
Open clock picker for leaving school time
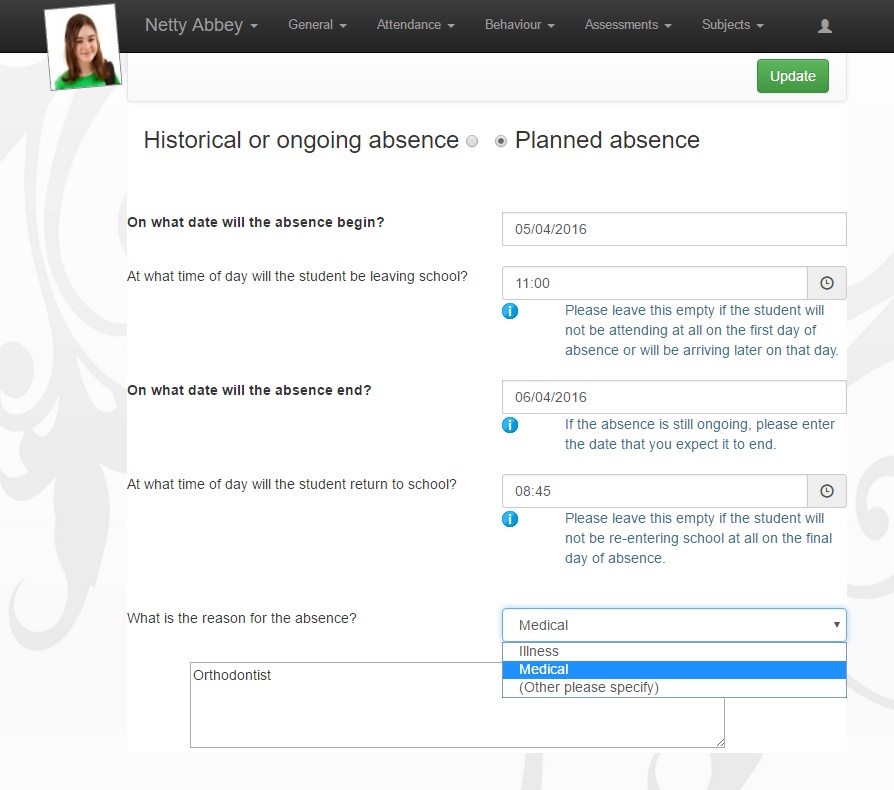(x=827, y=283)
